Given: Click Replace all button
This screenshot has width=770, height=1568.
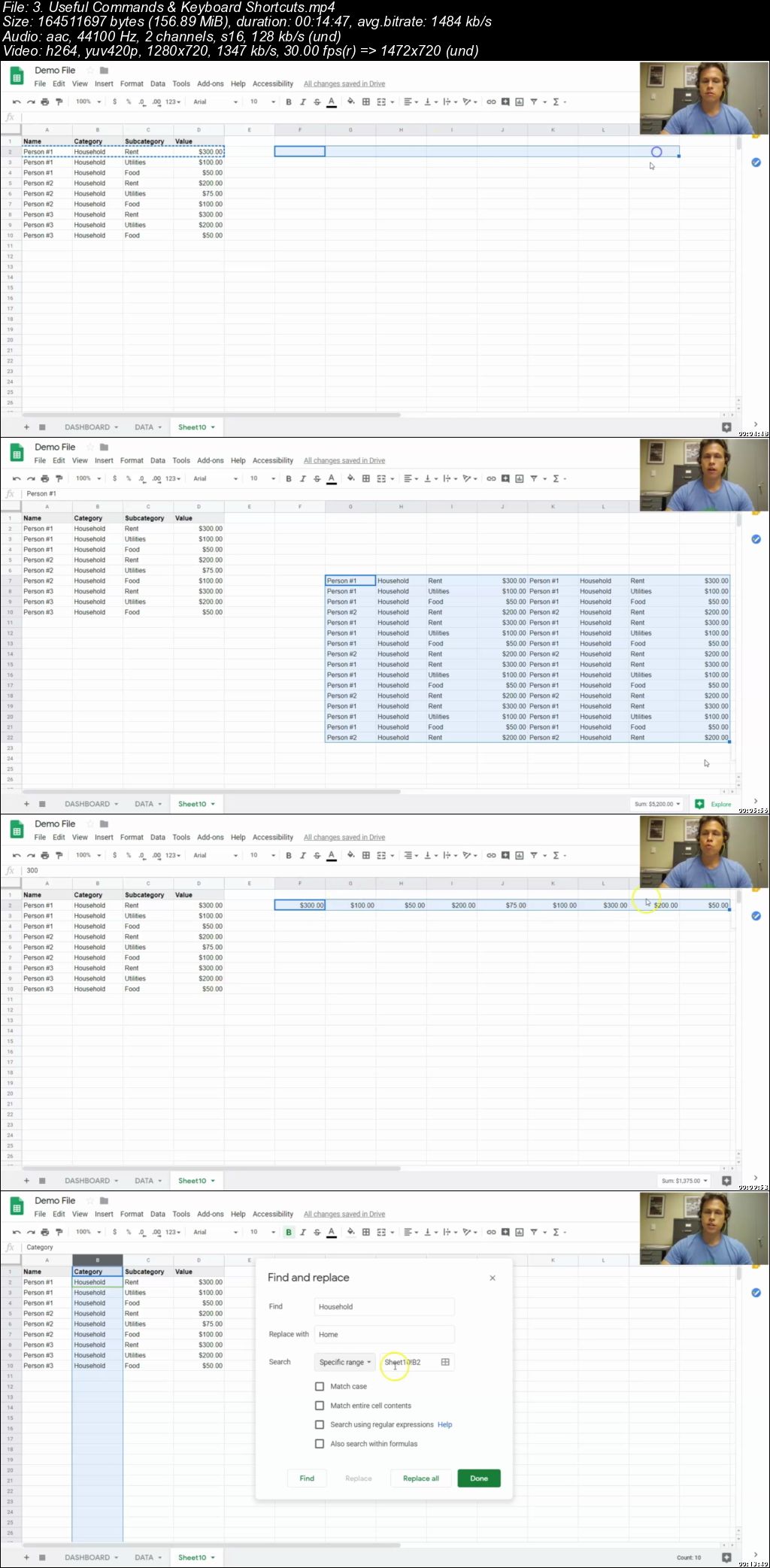Looking at the screenshot, I should 421,1479.
